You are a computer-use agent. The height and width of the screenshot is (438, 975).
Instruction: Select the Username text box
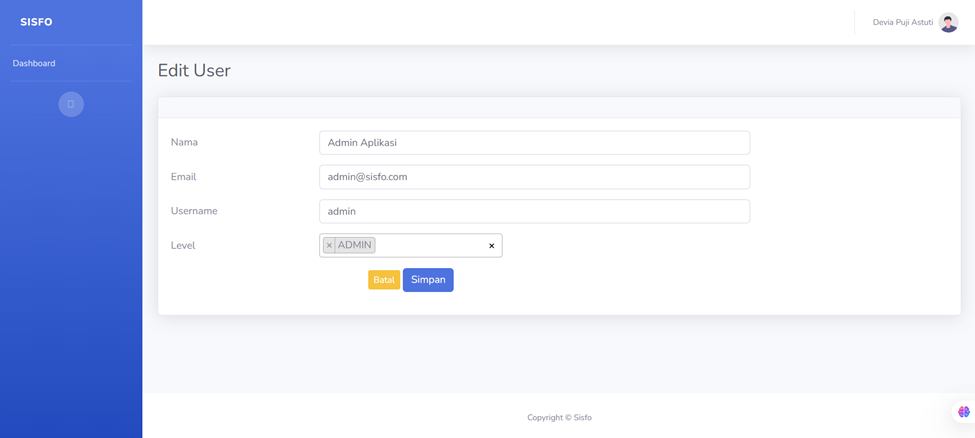[x=534, y=211]
